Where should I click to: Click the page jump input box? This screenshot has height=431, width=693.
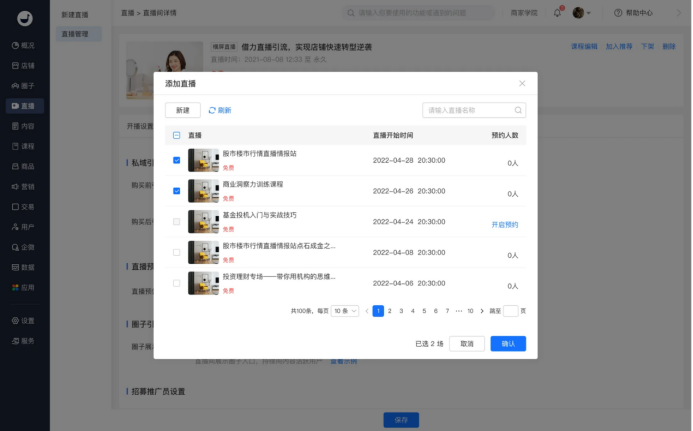point(510,311)
